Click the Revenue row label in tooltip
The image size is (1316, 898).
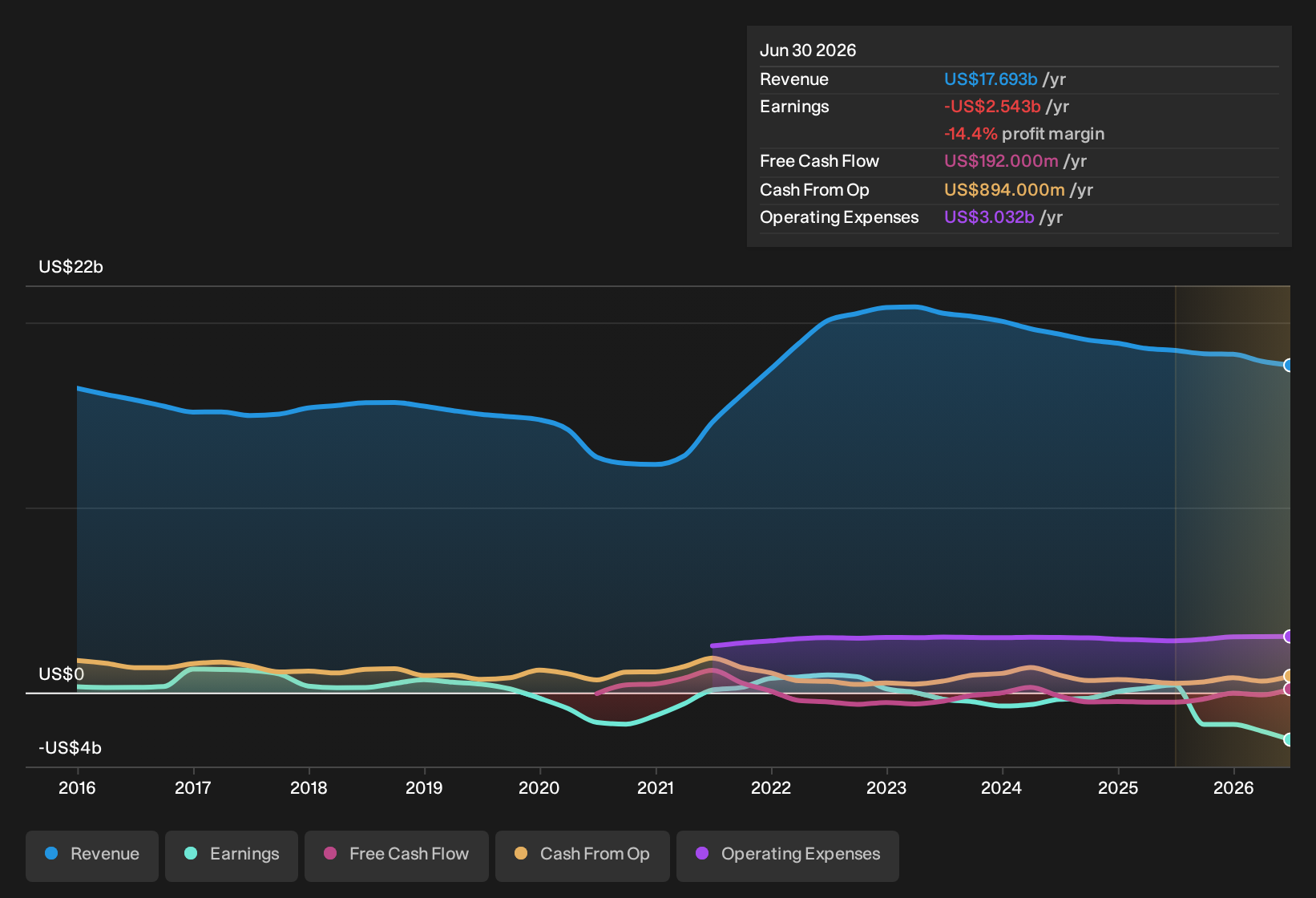pyautogui.click(x=794, y=79)
